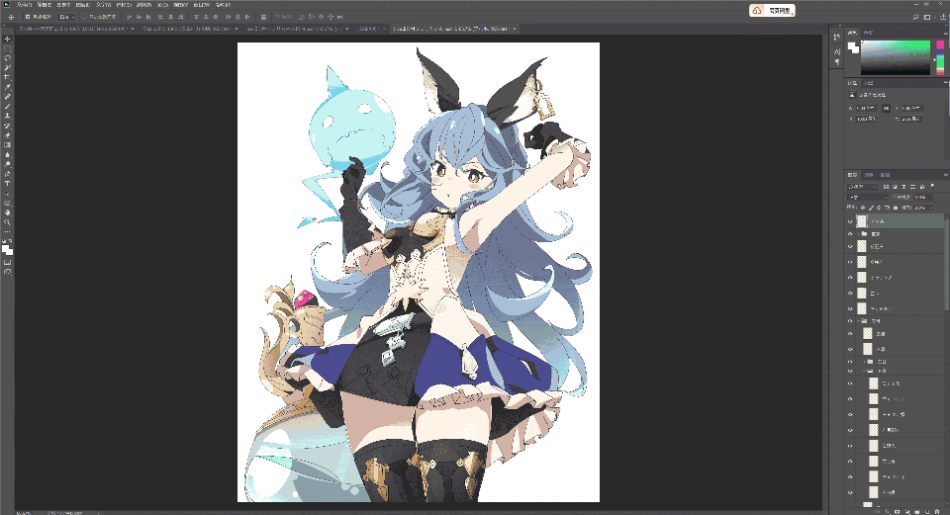The height and width of the screenshot is (515, 950).
Task: Open the layer filter kind dropdown
Action: tap(862, 187)
